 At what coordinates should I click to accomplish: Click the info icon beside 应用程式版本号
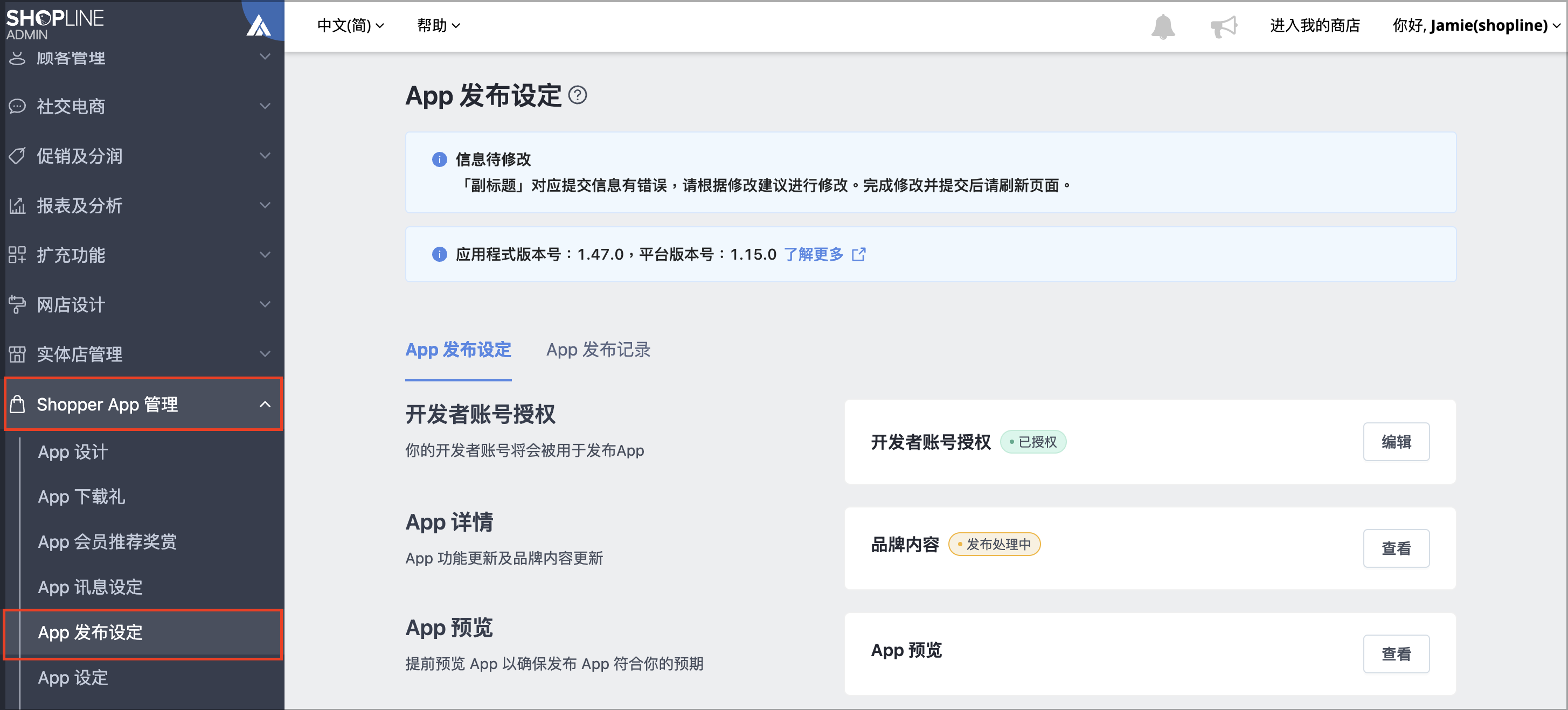click(x=439, y=254)
